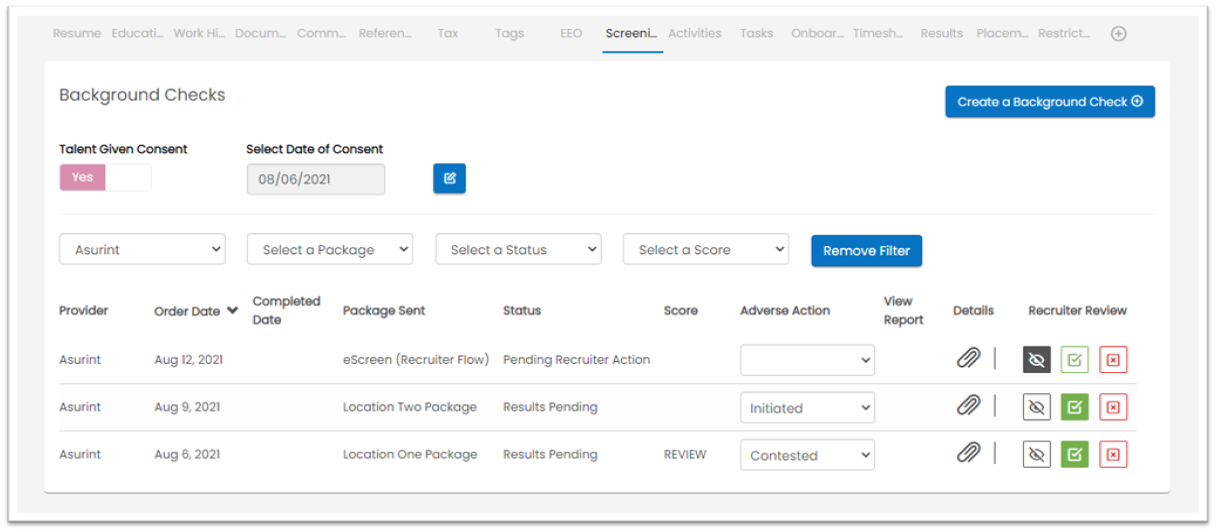Open empty Adverse Action dropdown for Aug 12

click(807, 360)
